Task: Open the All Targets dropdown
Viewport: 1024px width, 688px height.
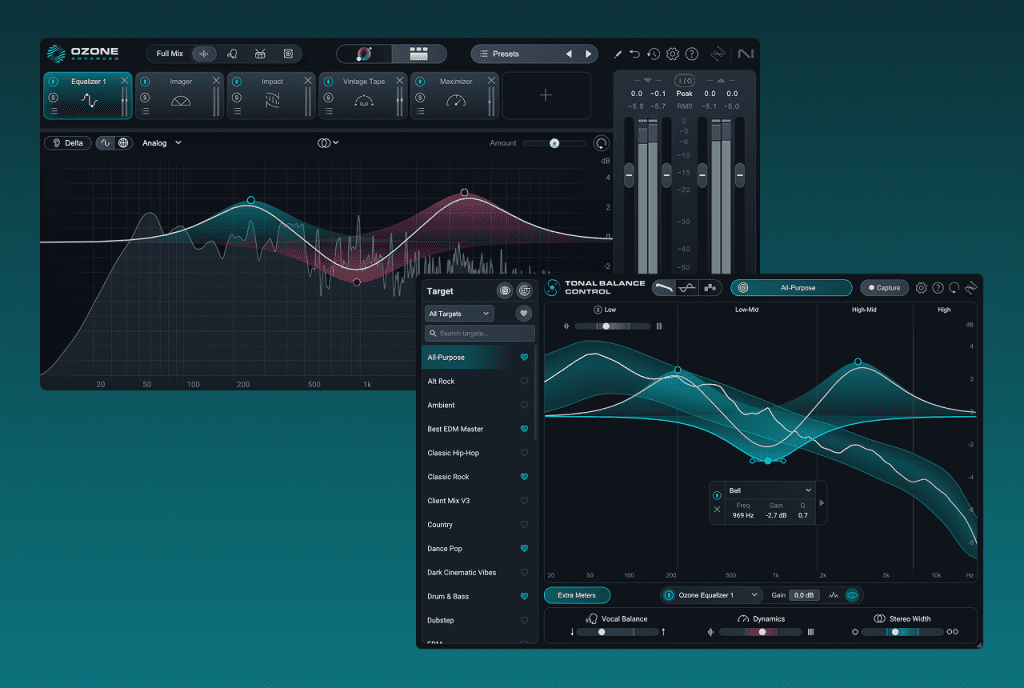Action: coord(458,313)
